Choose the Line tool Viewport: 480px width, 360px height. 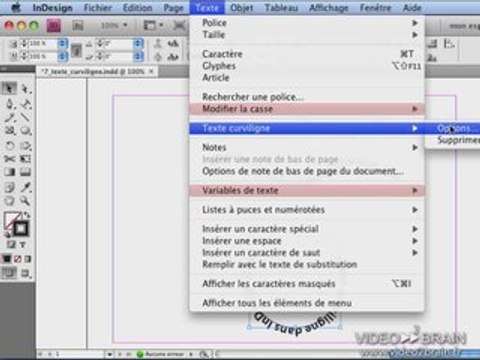point(25,117)
